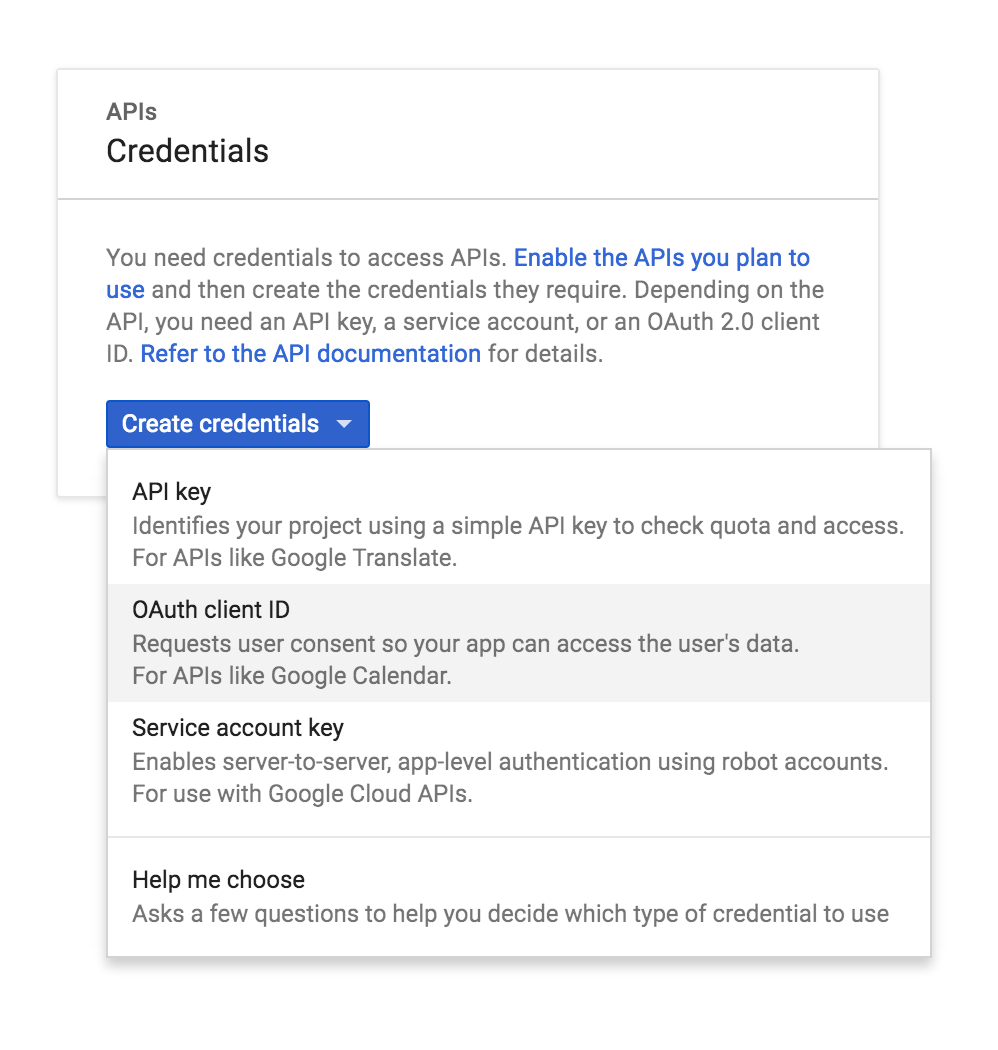Screen dimensions: 998x1050
Task: Select Service account key option
Action: point(519,761)
